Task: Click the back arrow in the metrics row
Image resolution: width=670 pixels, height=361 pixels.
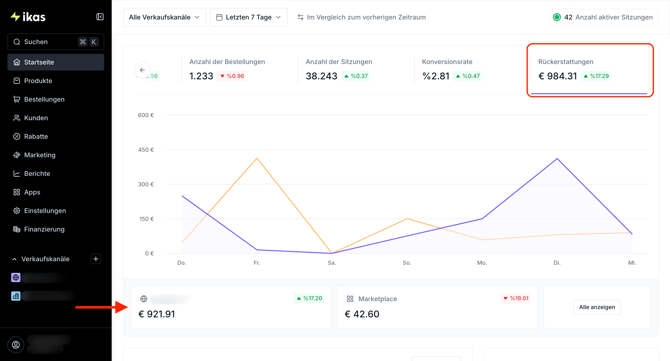Action: 142,70
